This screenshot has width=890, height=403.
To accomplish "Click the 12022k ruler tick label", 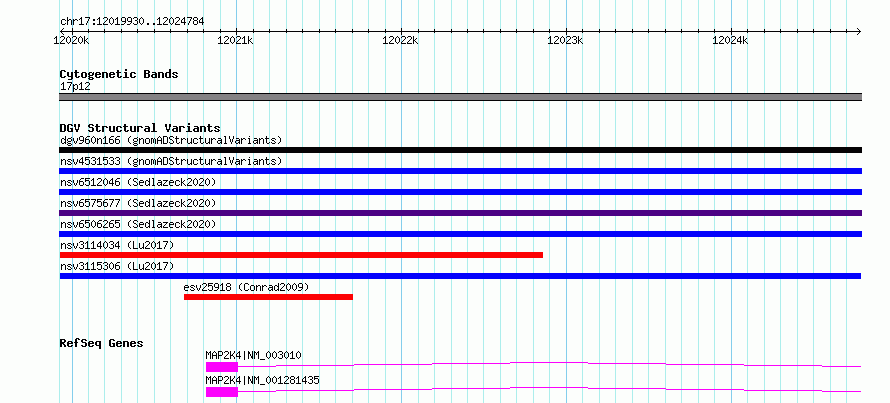I will pos(400,40).
